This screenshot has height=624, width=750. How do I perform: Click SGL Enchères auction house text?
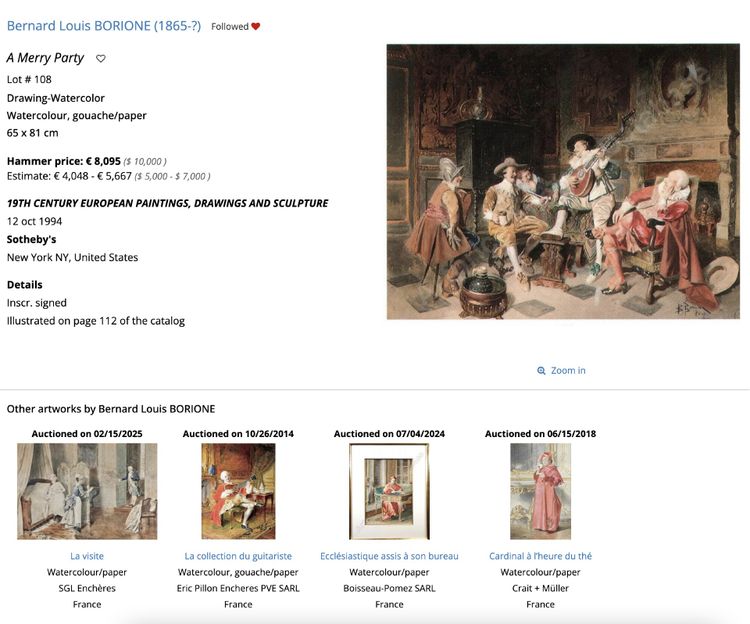click(x=87, y=588)
